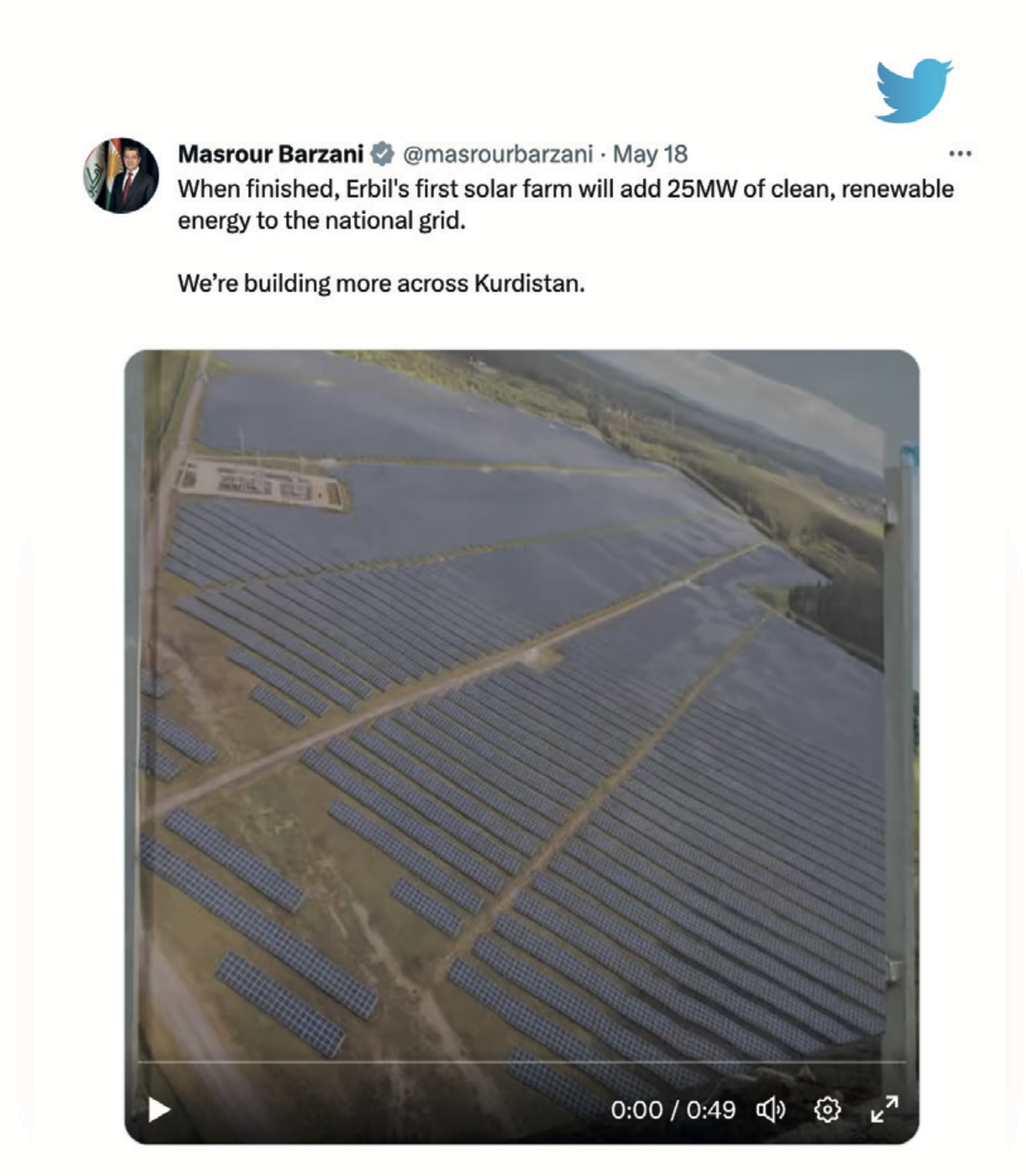Mute the video with speaker icon
Screen dimensions: 1026x1176
point(771,1110)
